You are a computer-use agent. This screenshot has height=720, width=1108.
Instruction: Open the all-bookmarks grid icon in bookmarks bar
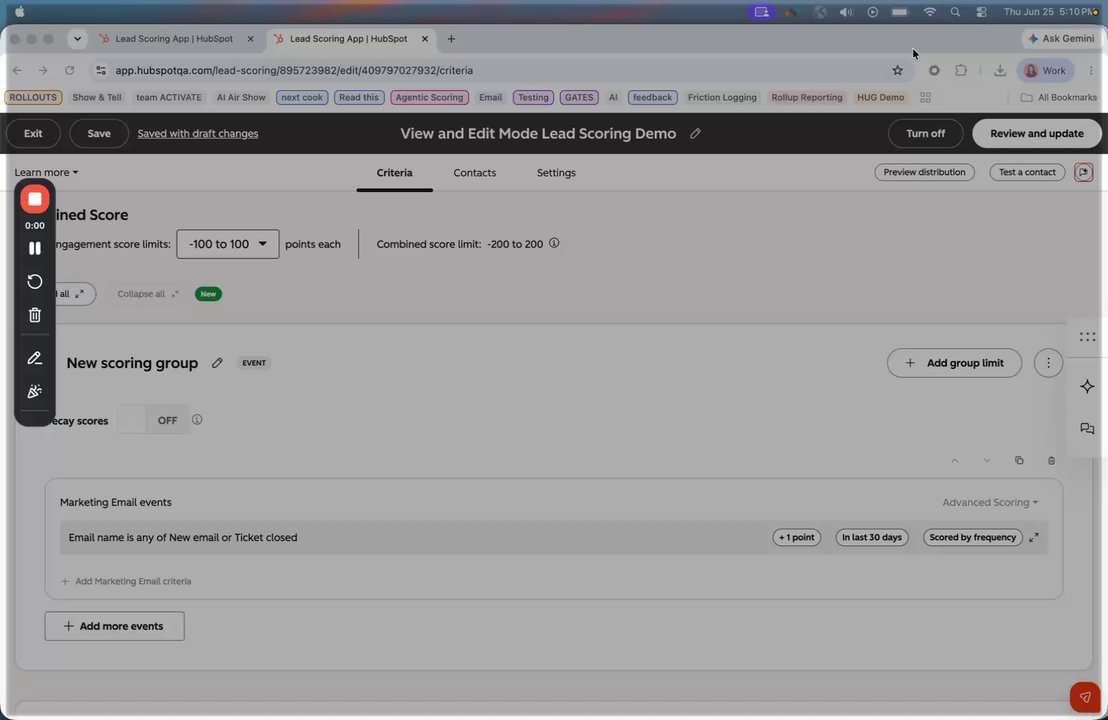tap(925, 98)
